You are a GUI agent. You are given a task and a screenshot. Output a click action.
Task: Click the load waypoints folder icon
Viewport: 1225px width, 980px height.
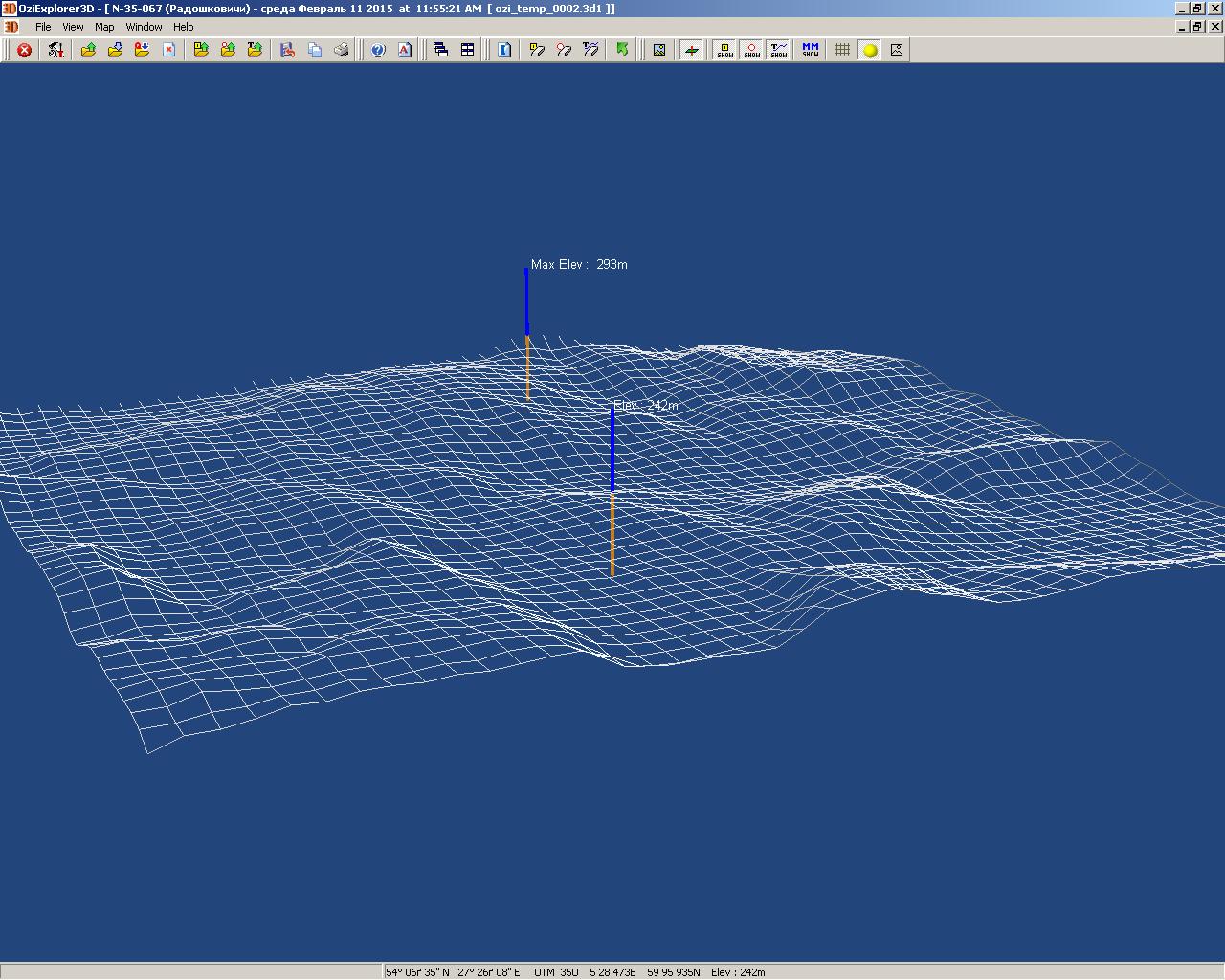click(x=201, y=50)
